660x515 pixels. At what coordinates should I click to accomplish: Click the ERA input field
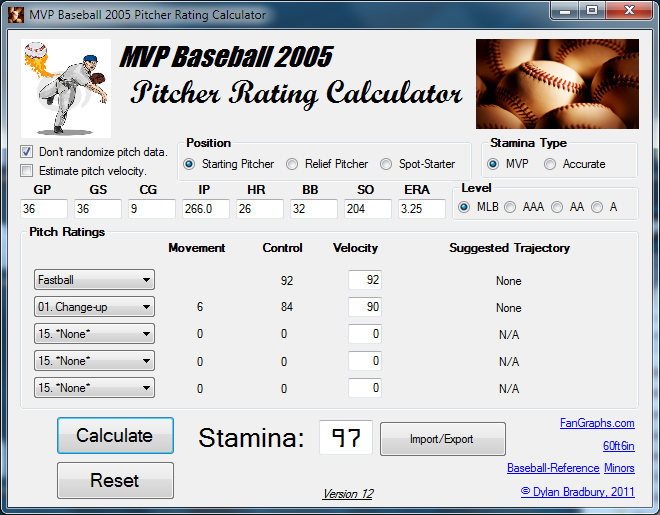(422, 209)
